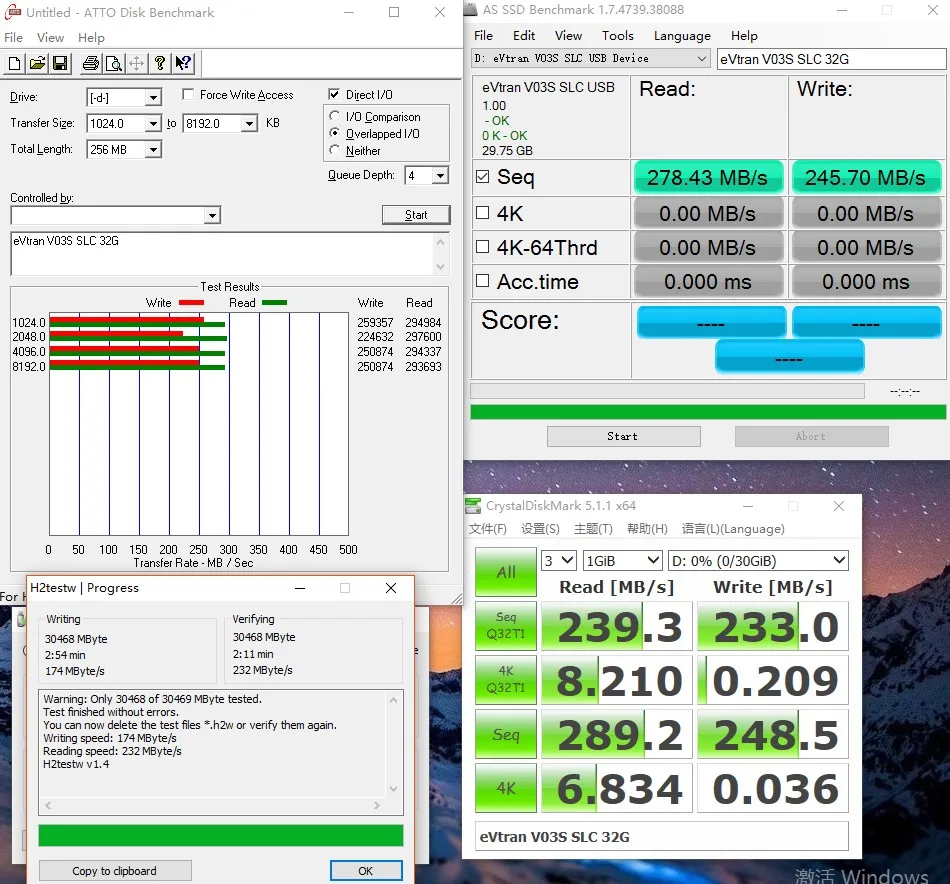Enable the Acc.time checkbox in AS SSD
This screenshot has width=950, height=884.
pyautogui.click(x=483, y=281)
